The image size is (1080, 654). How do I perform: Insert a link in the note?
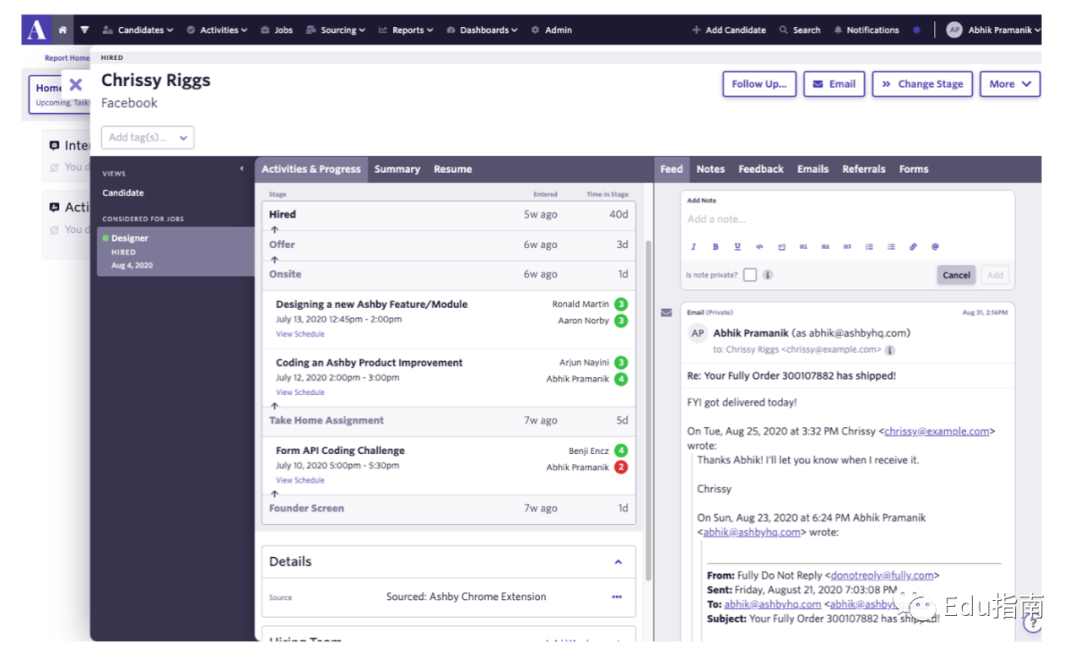click(x=913, y=246)
